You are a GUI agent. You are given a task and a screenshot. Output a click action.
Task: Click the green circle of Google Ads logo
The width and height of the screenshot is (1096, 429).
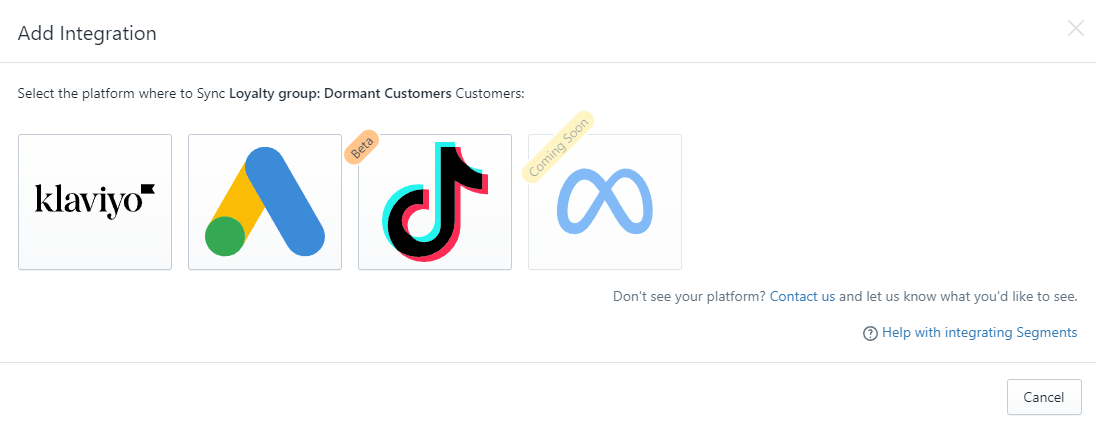pyautogui.click(x=225, y=235)
